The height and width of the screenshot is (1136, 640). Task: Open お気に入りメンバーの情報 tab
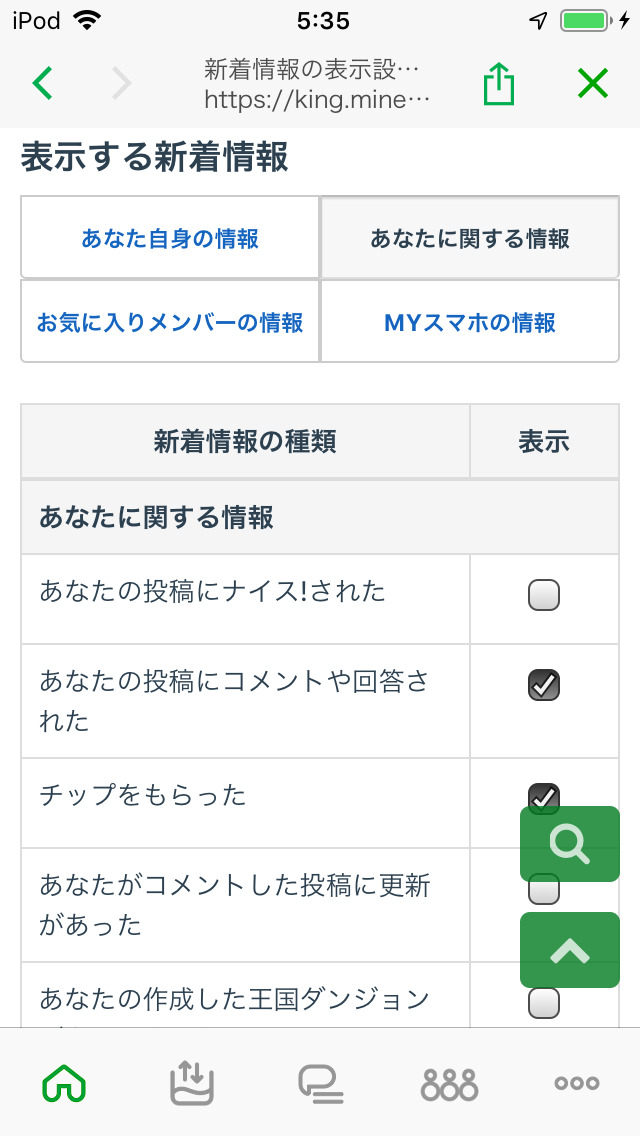click(x=170, y=322)
